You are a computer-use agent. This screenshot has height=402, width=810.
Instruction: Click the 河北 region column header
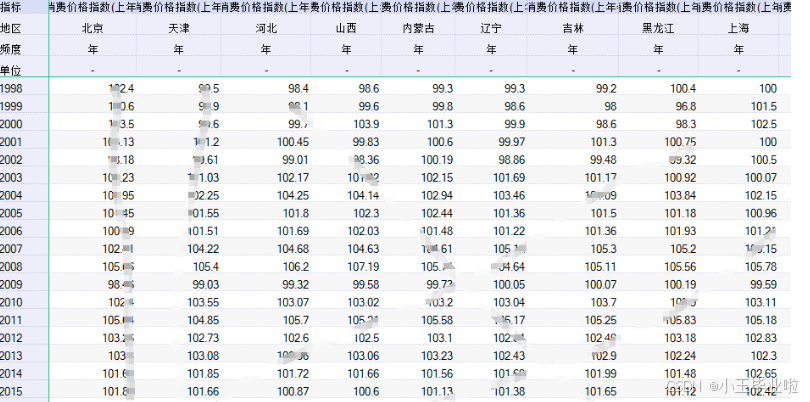click(x=266, y=28)
